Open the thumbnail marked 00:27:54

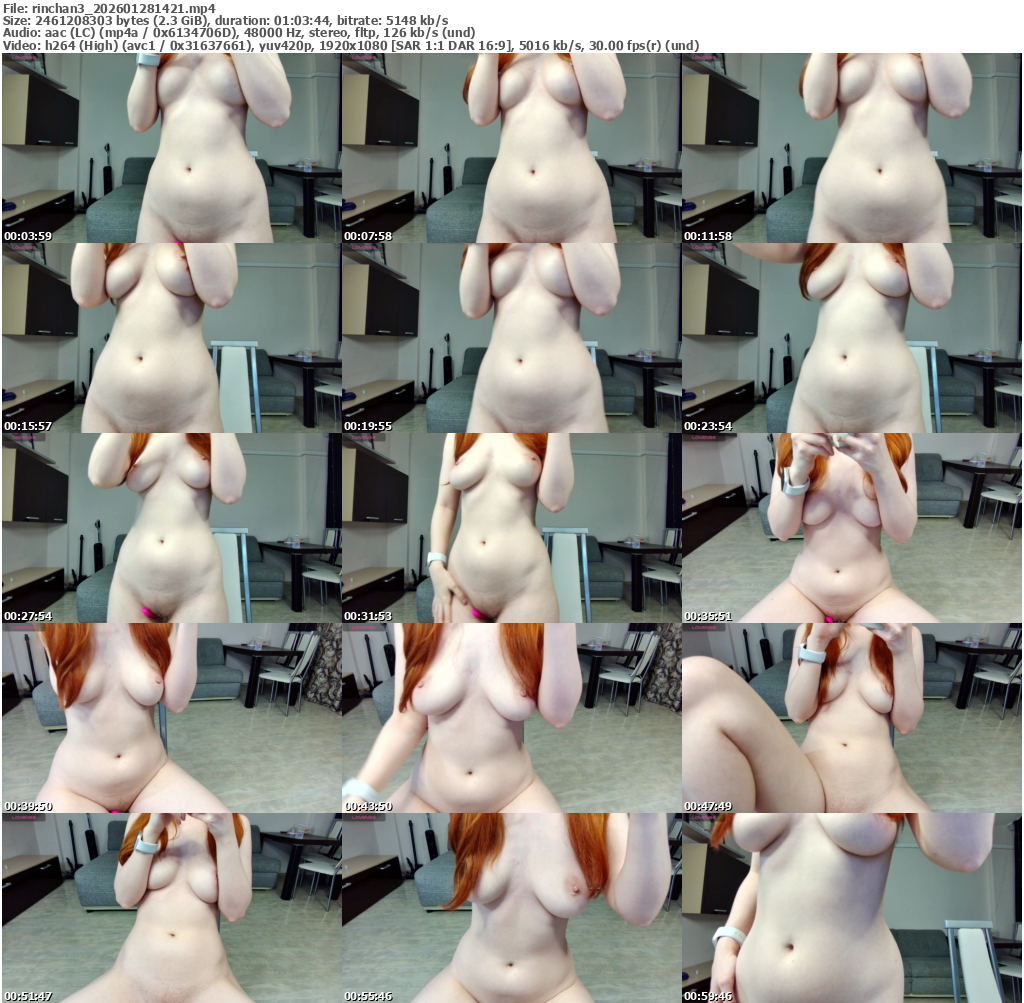[171, 528]
